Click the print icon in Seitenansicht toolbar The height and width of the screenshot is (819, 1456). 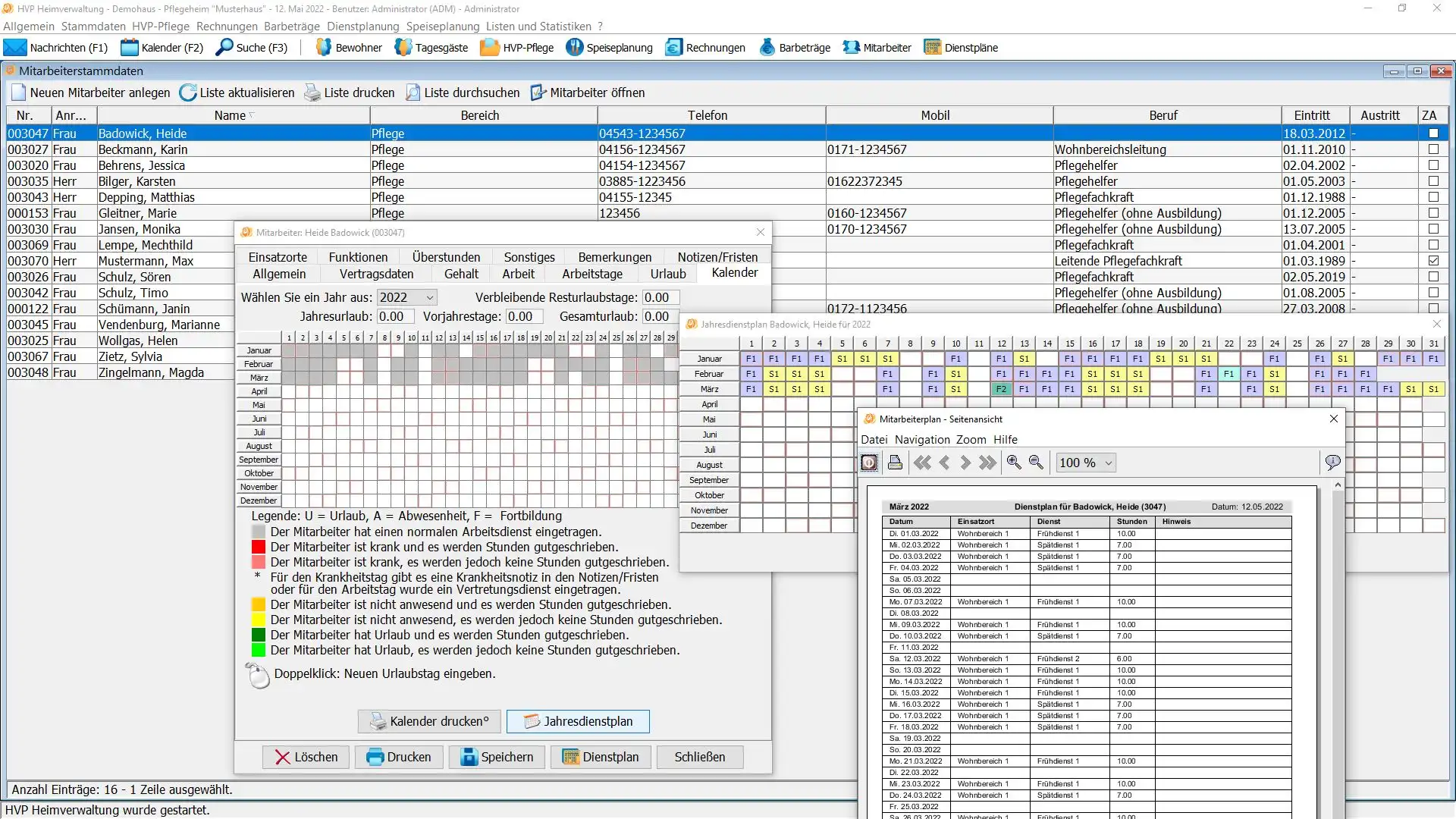point(895,463)
